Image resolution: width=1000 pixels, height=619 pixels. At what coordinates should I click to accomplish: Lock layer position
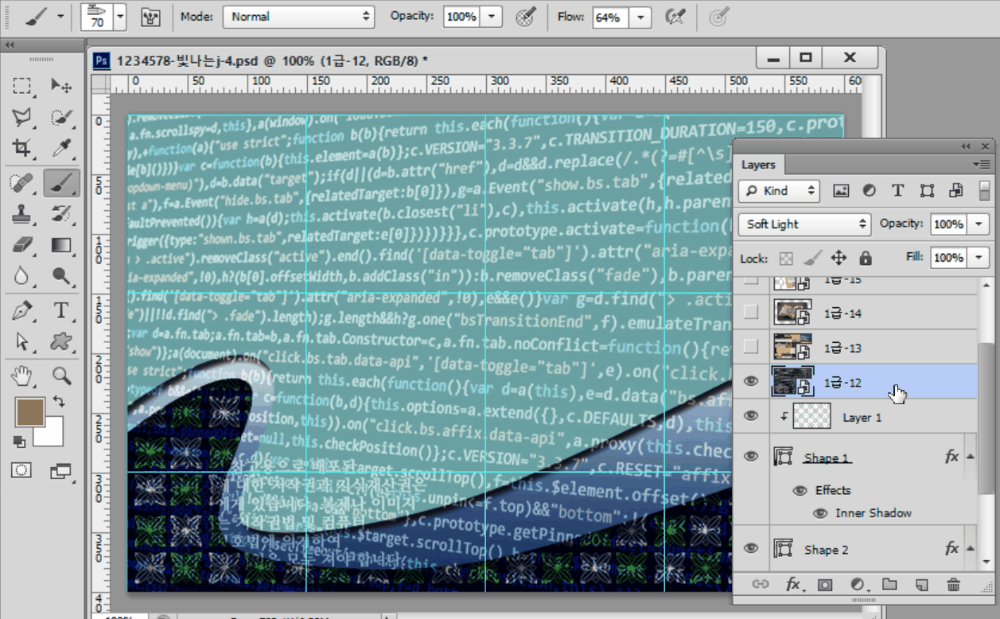(x=839, y=258)
